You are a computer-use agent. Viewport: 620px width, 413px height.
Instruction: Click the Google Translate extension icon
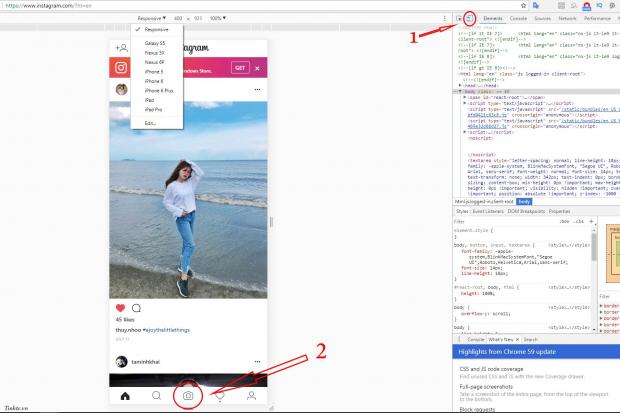(x=536, y=6)
